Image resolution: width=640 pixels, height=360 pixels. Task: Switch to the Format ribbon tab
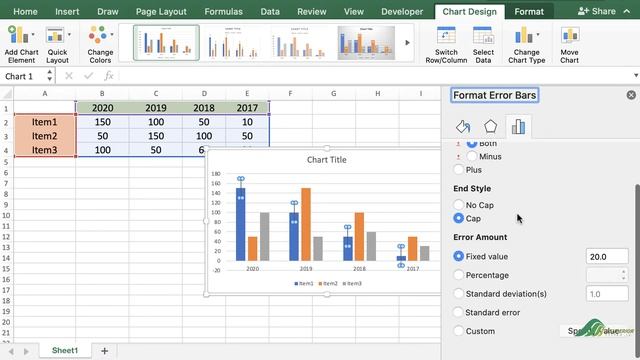point(529,12)
